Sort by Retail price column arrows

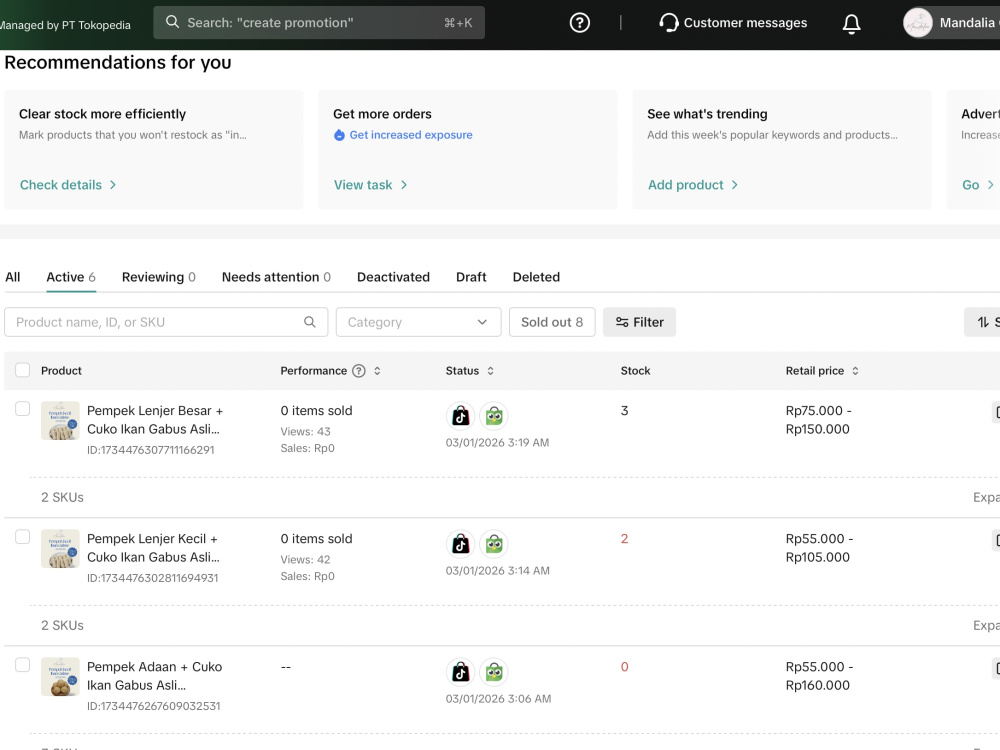tap(855, 371)
